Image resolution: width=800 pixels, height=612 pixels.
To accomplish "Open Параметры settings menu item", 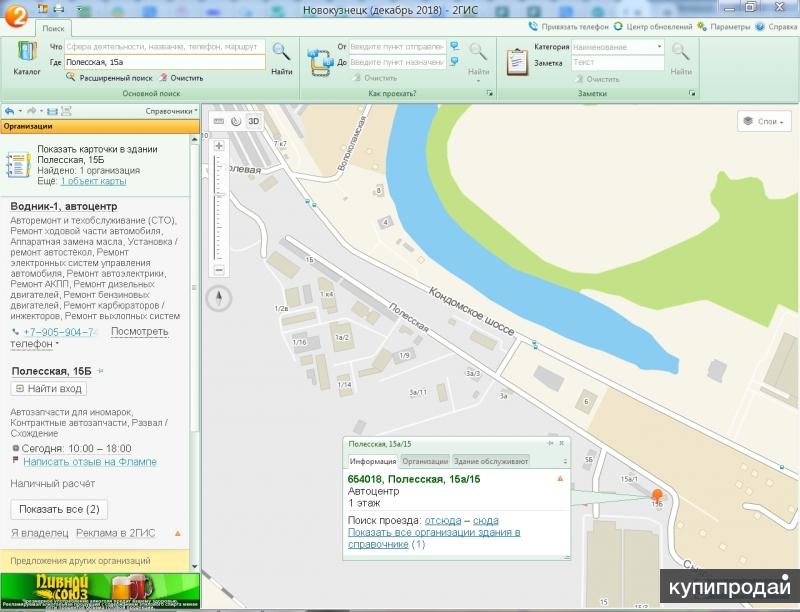I will click(724, 27).
